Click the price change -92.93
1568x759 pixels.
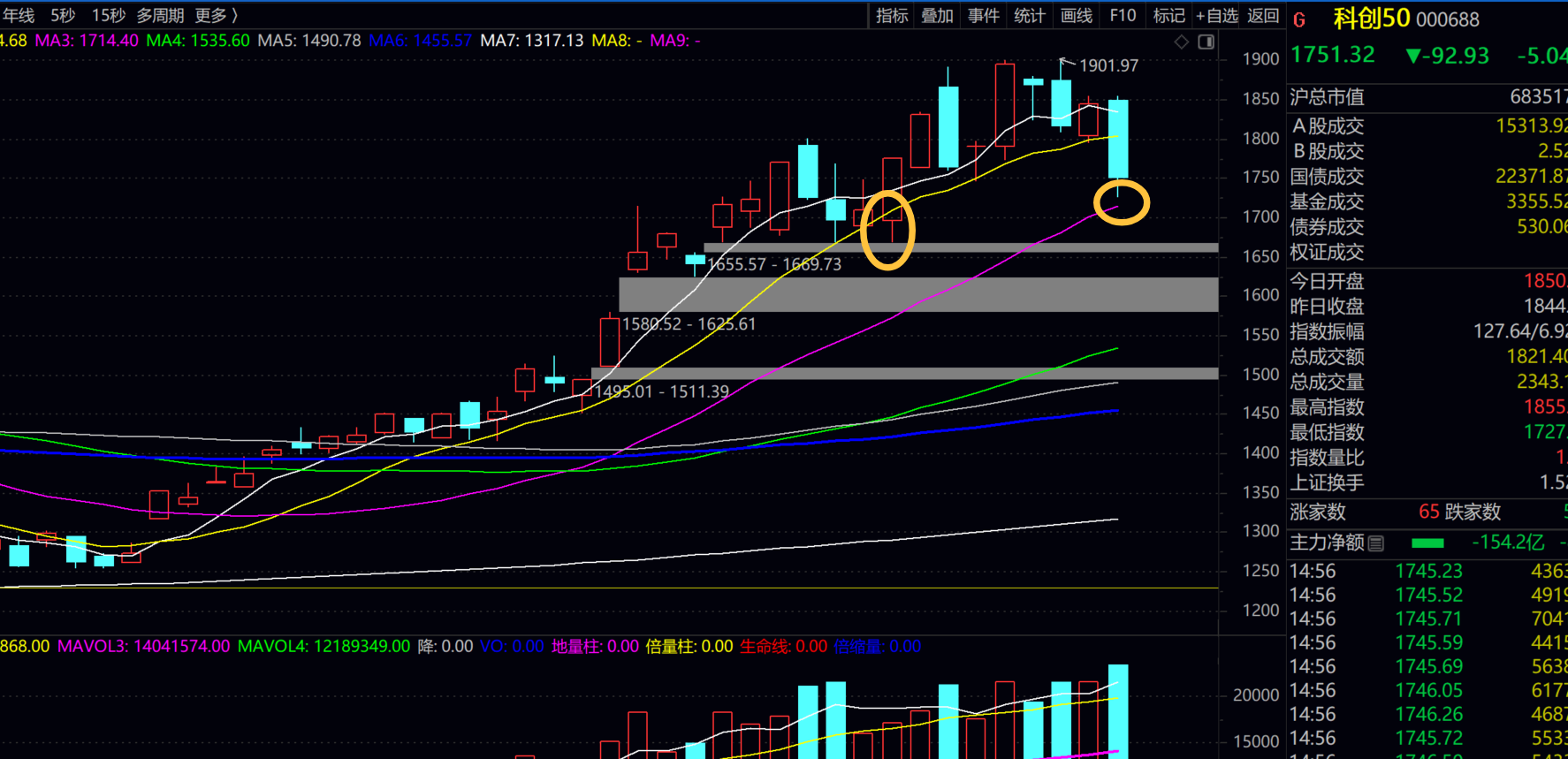click(x=1448, y=56)
